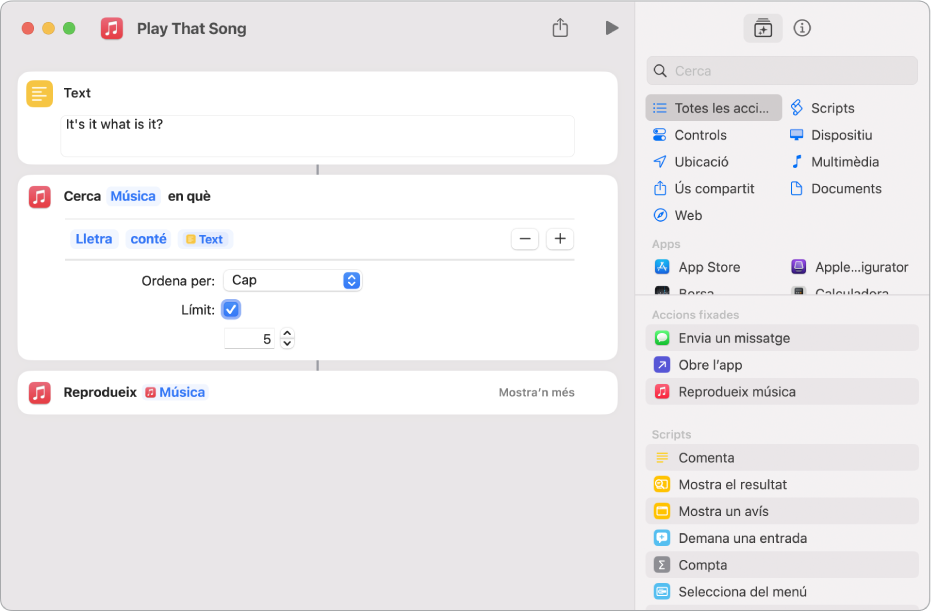Open Apple Configurator actions
This screenshot has height=612, width=931.
point(850,267)
